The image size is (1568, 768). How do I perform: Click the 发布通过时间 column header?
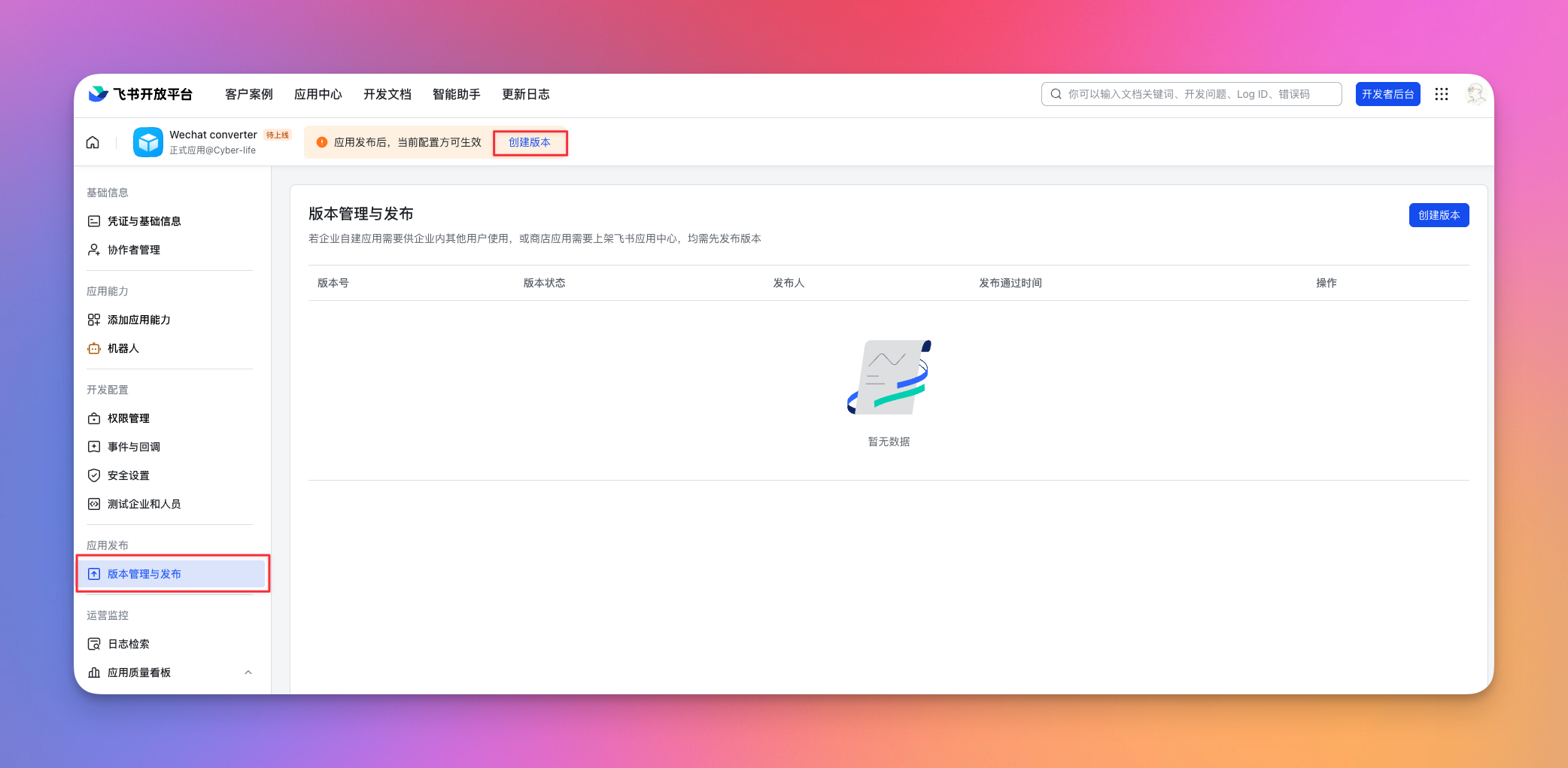coord(1010,283)
